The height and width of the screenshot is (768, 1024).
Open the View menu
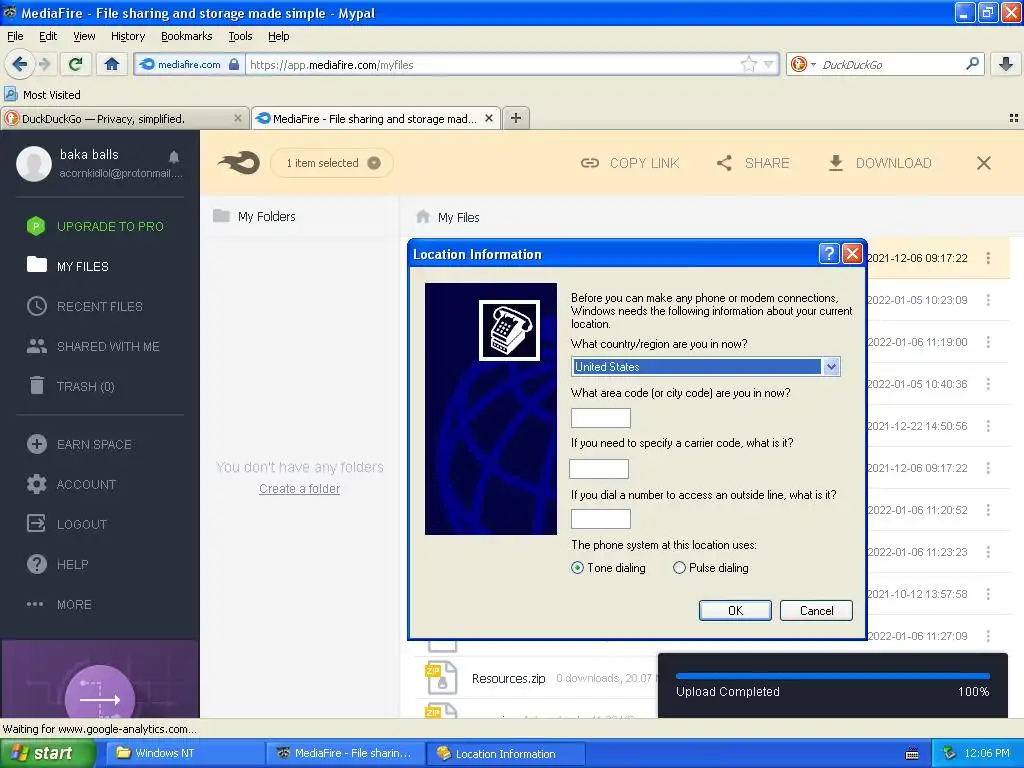click(84, 36)
